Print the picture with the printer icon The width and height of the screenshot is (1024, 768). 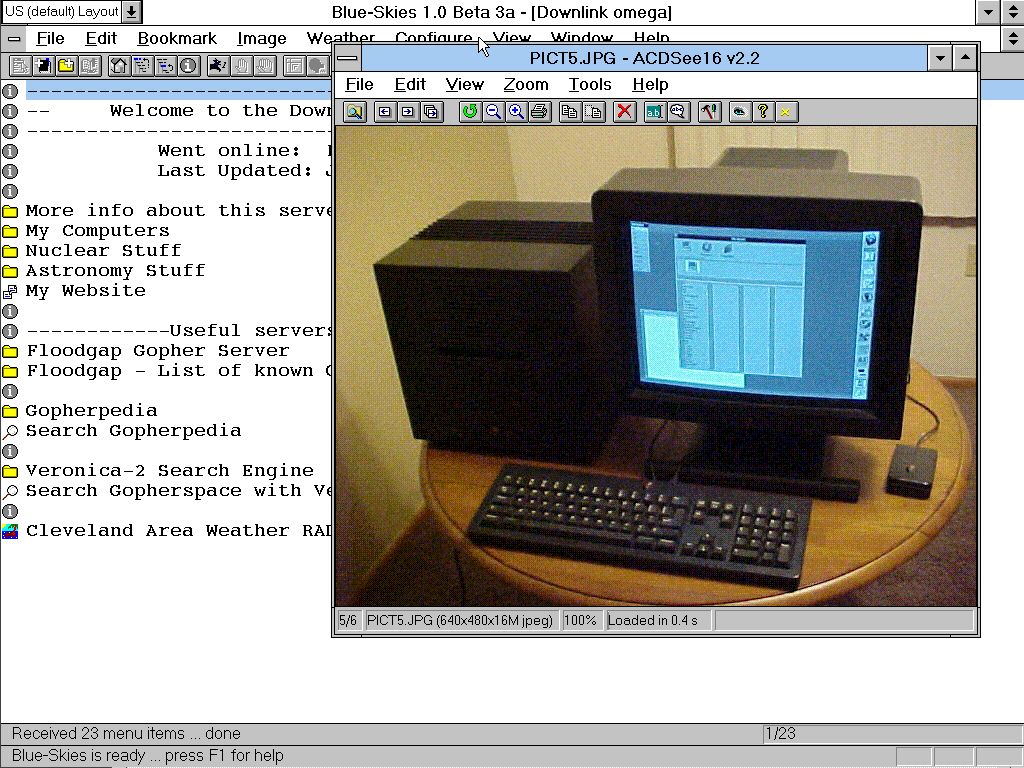(x=540, y=112)
